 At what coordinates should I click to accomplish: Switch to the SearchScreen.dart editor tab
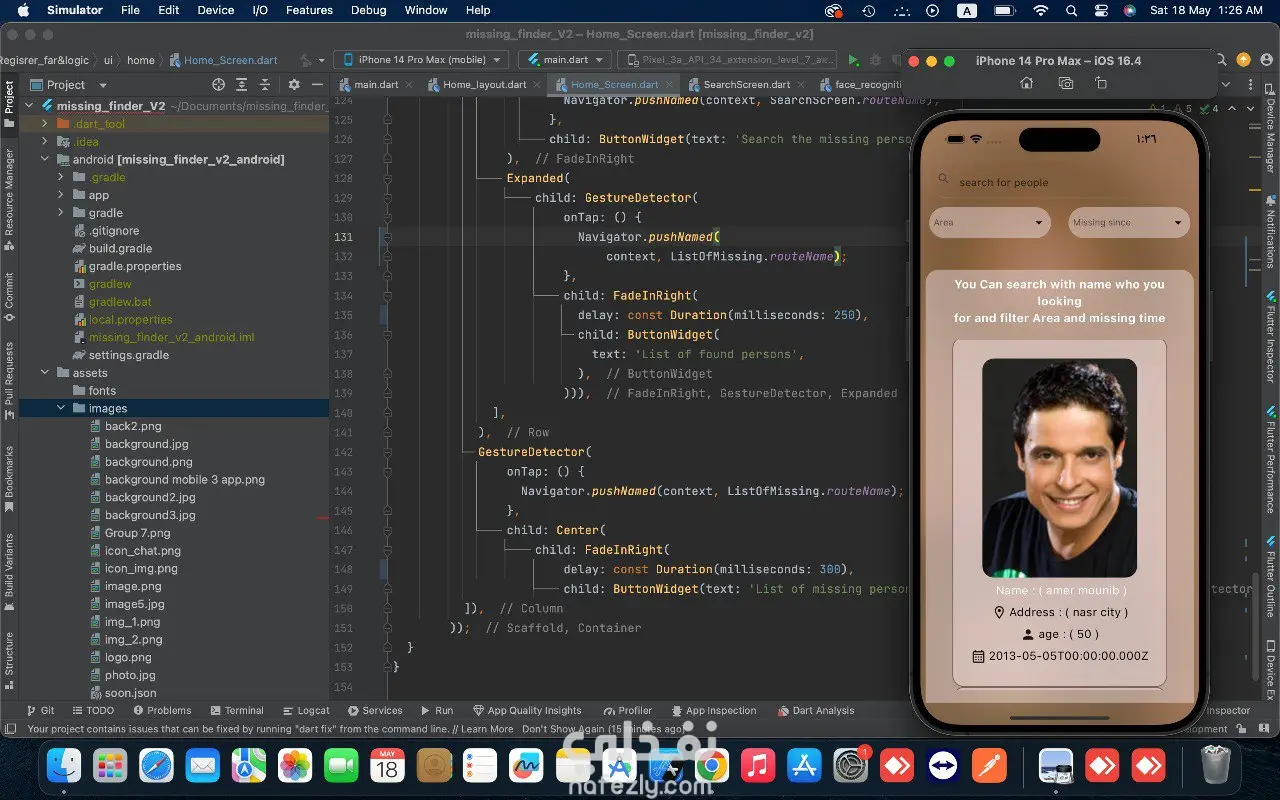tap(746, 85)
